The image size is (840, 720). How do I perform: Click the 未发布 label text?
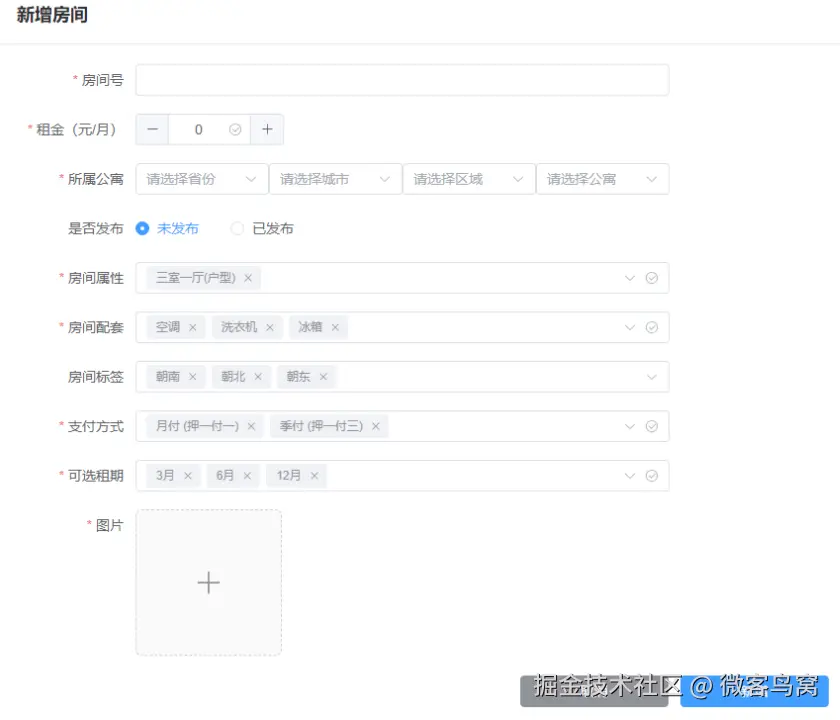click(177, 229)
